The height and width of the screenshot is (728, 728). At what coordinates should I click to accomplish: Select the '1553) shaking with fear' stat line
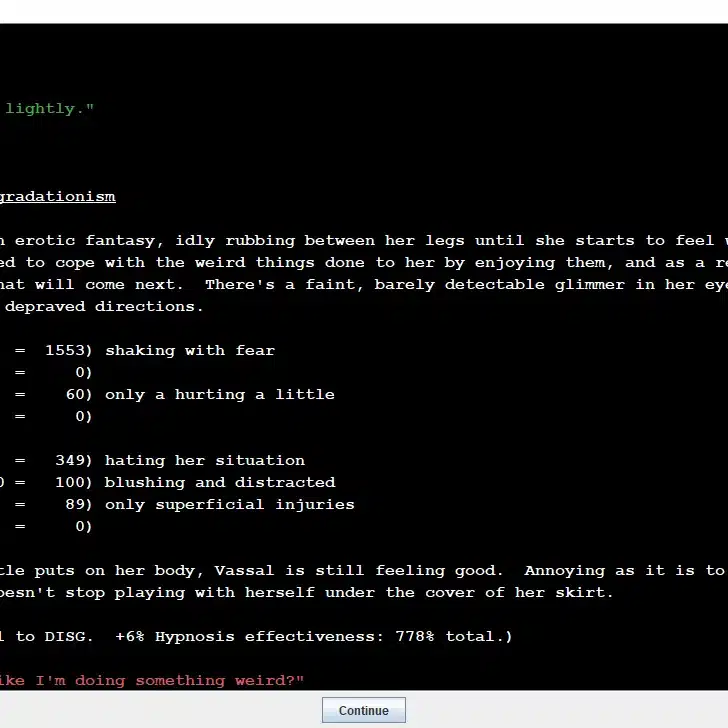coord(189,351)
